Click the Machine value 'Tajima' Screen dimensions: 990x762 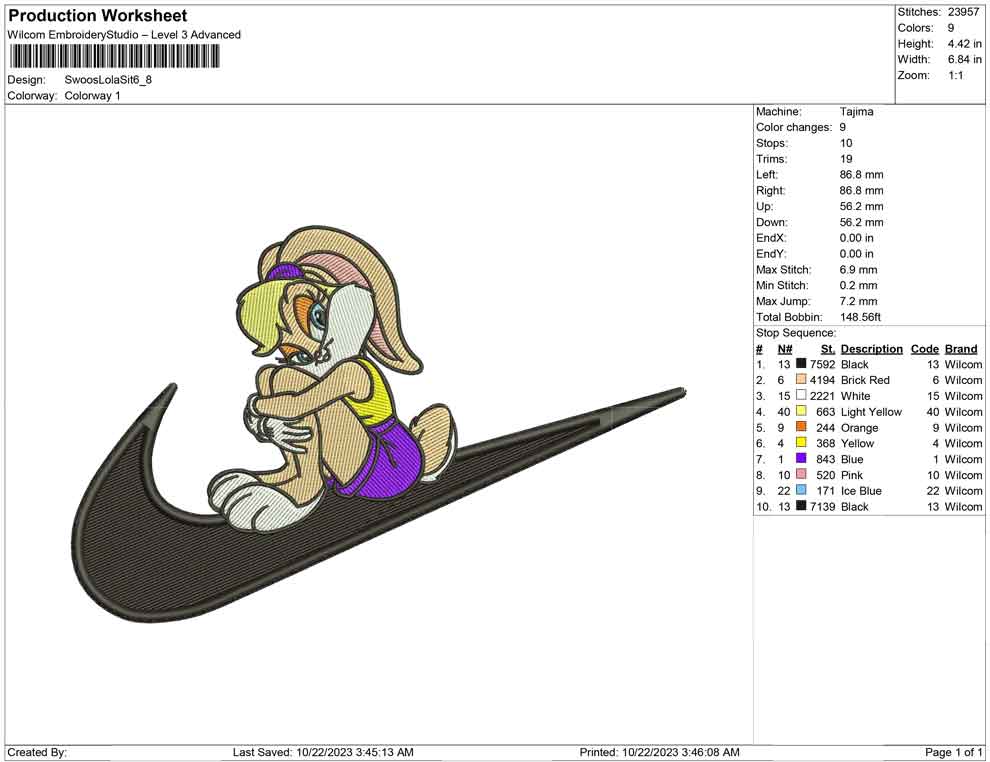point(856,112)
